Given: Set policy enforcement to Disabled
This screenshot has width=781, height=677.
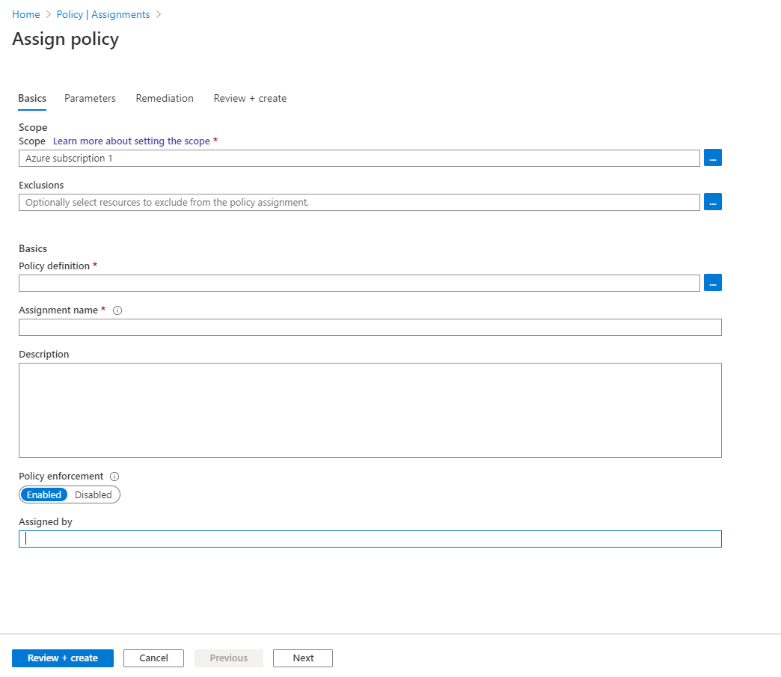Looking at the screenshot, I should tap(93, 495).
